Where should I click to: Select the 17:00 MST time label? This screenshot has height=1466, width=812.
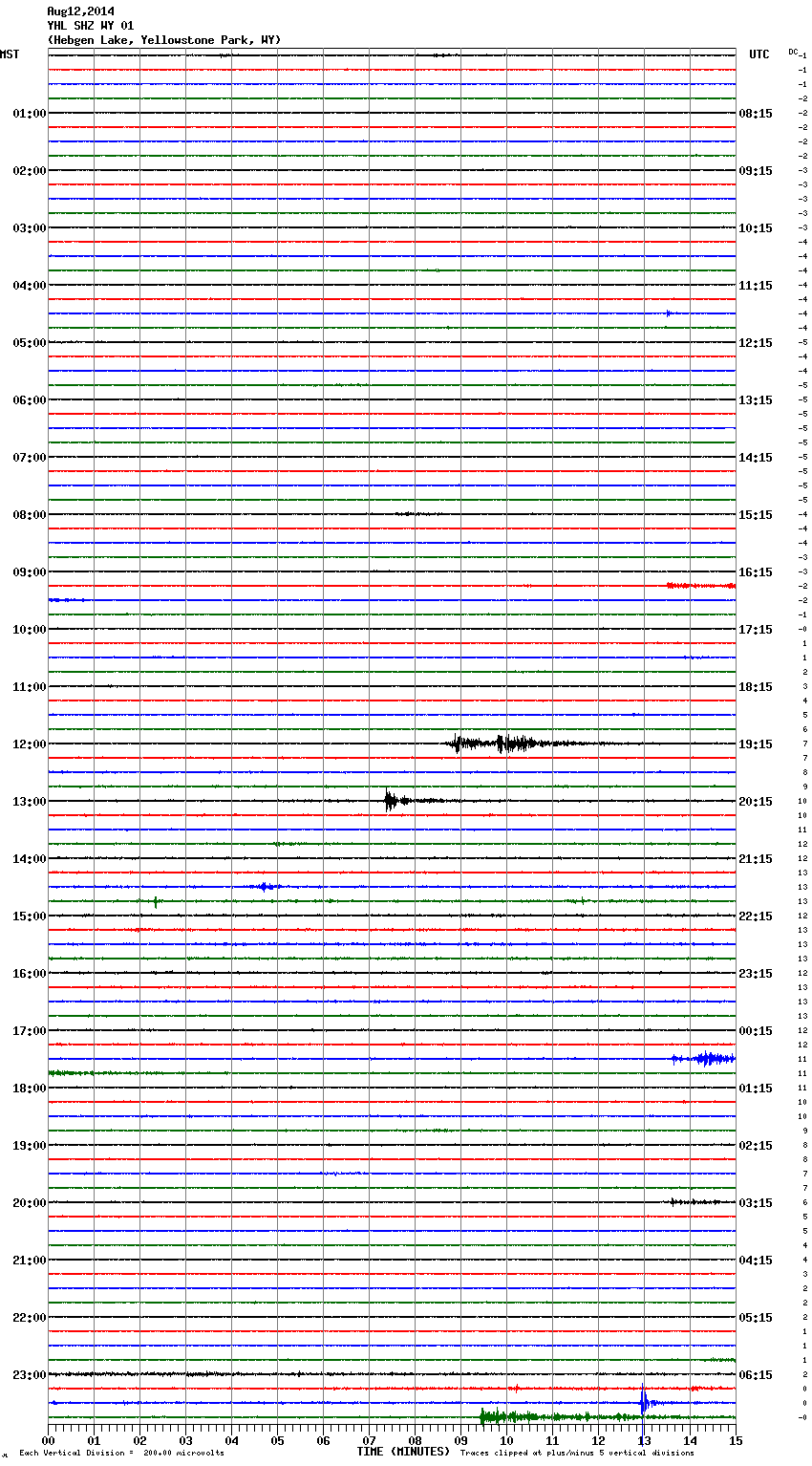coord(30,1031)
